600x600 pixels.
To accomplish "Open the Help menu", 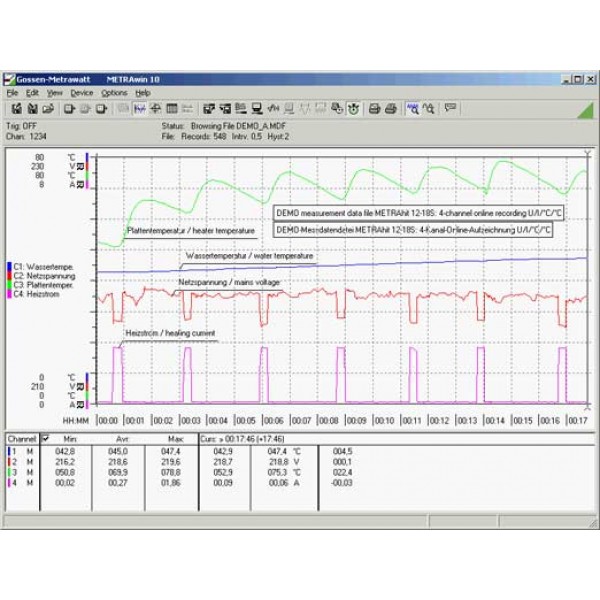I will point(143,92).
